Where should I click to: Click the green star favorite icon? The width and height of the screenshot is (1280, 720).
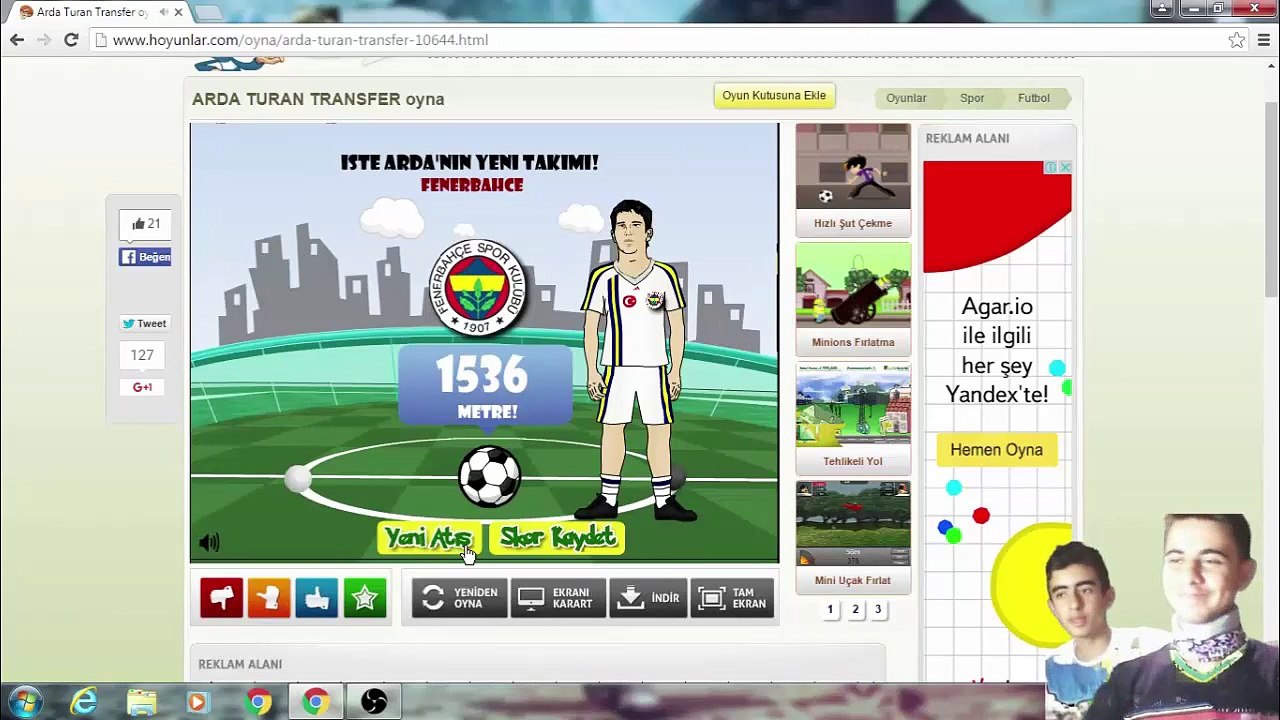click(x=365, y=598)
